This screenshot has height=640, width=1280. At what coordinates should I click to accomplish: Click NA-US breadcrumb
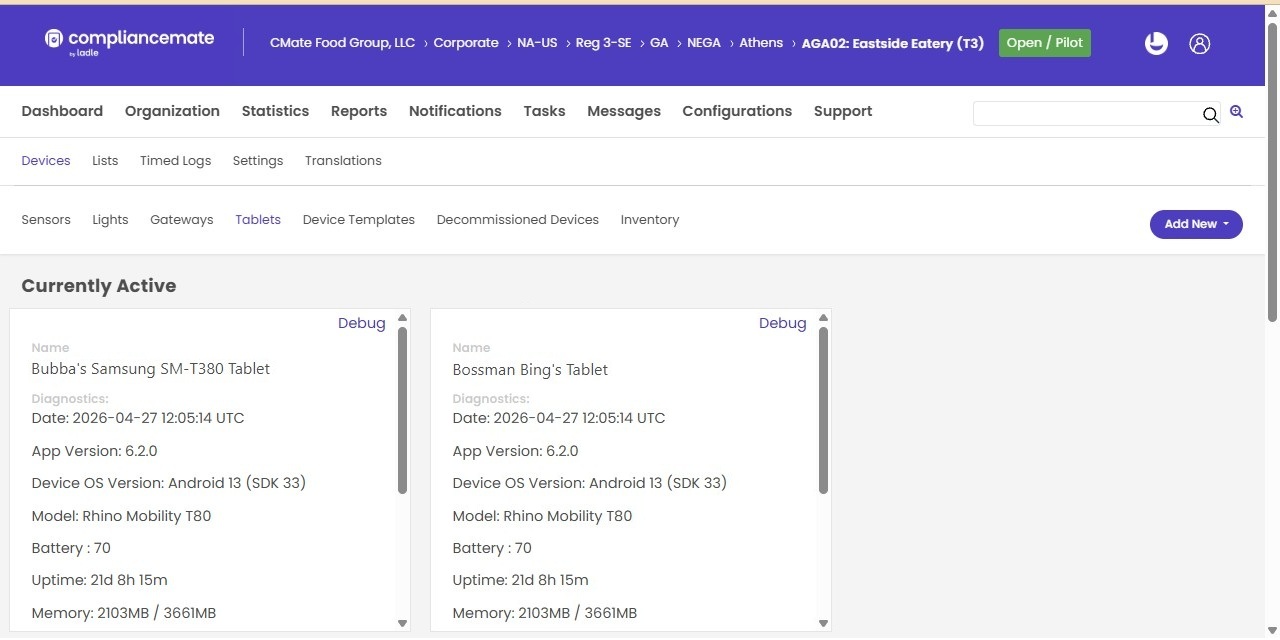coord(537,43)
